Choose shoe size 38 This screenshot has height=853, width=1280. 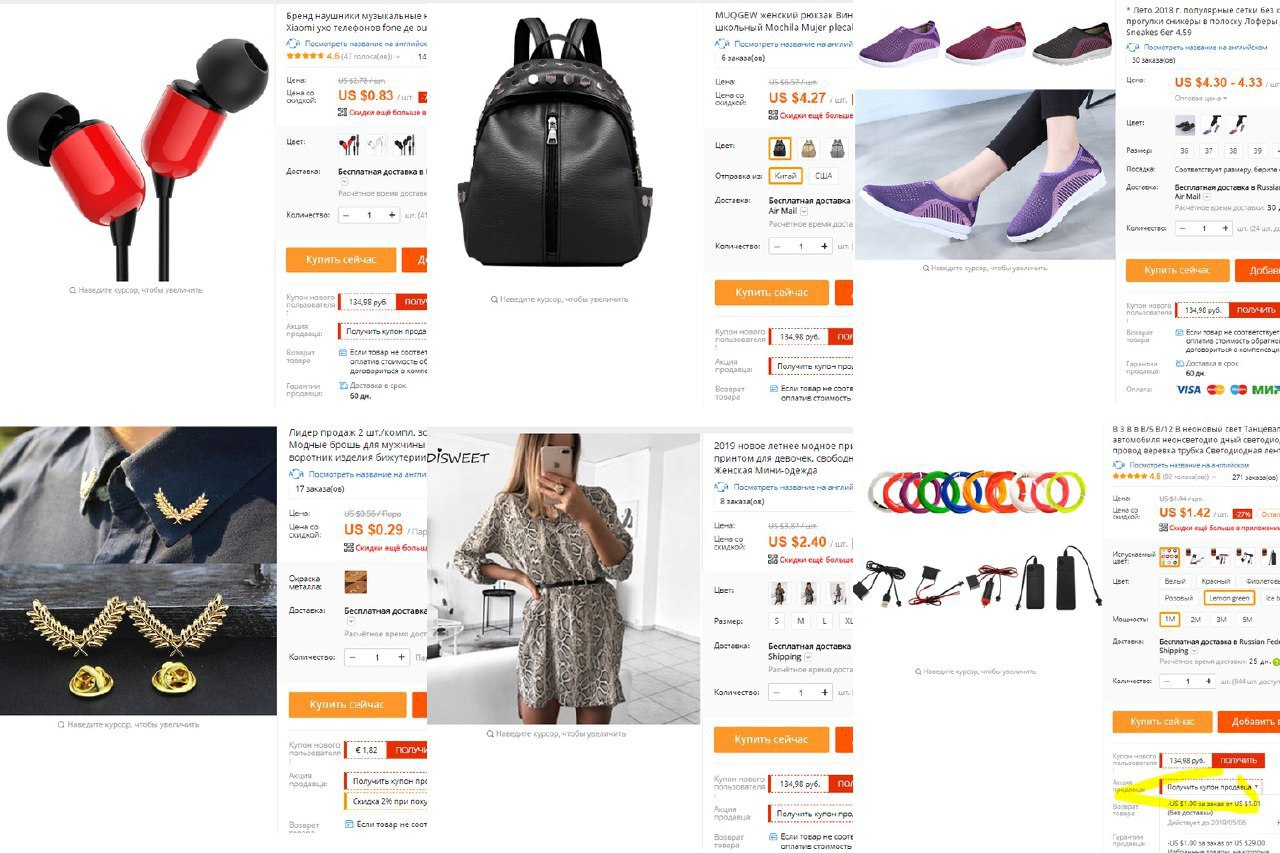coord(1233,151)
